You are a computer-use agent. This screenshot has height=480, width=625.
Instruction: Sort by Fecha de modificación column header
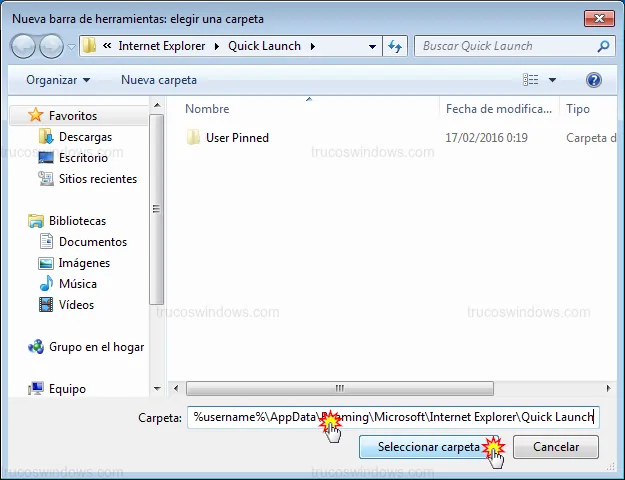pyautogui.click(x=497, y=109)
